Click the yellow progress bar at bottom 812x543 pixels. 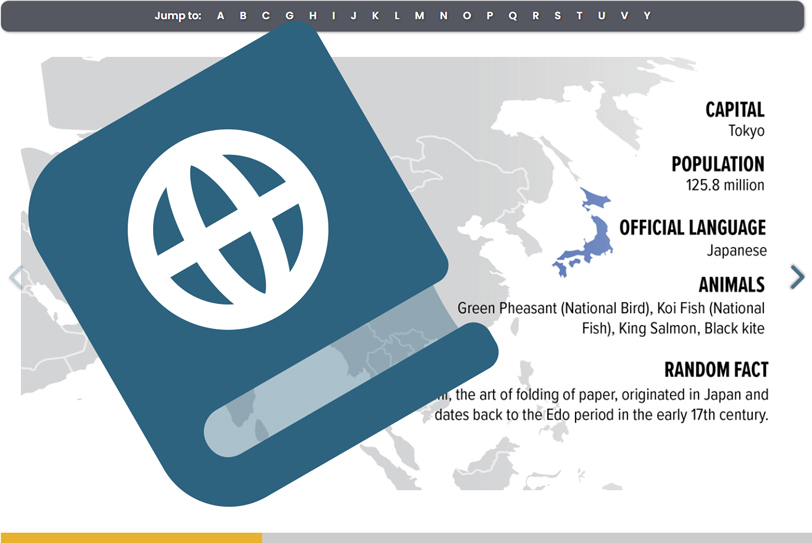click(131, 537)
